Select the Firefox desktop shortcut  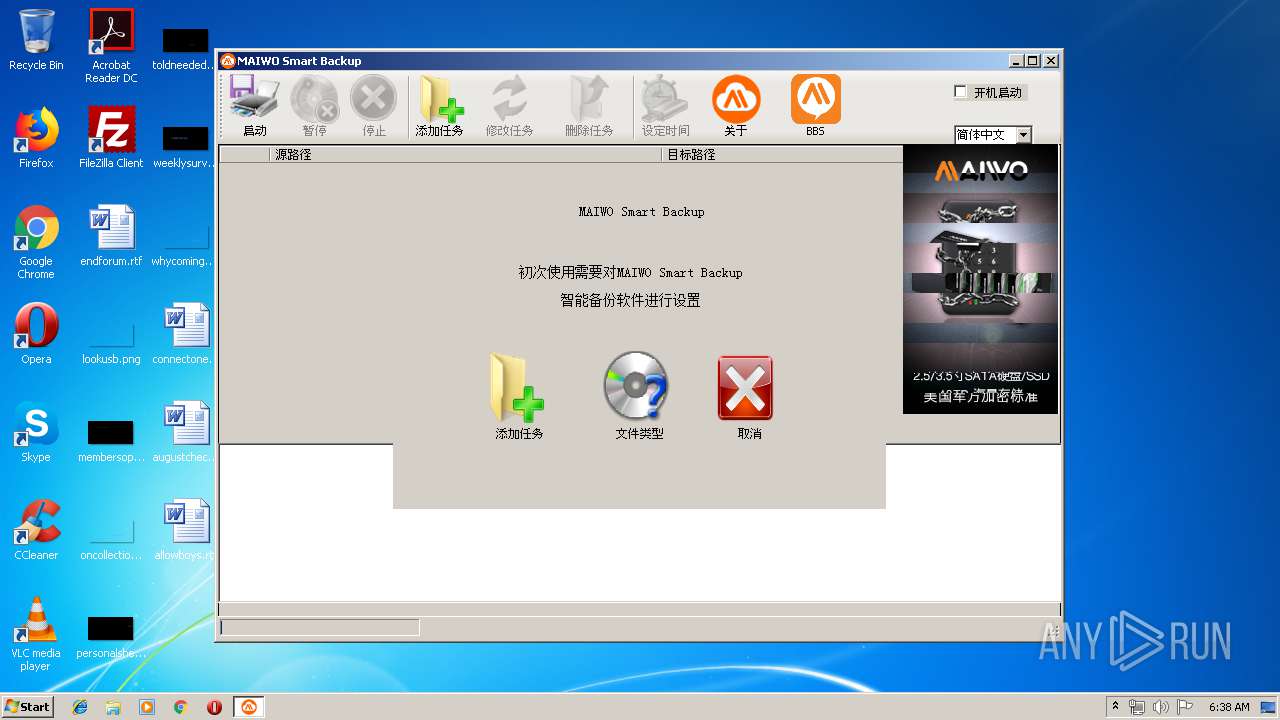click(x=36, y=138)
